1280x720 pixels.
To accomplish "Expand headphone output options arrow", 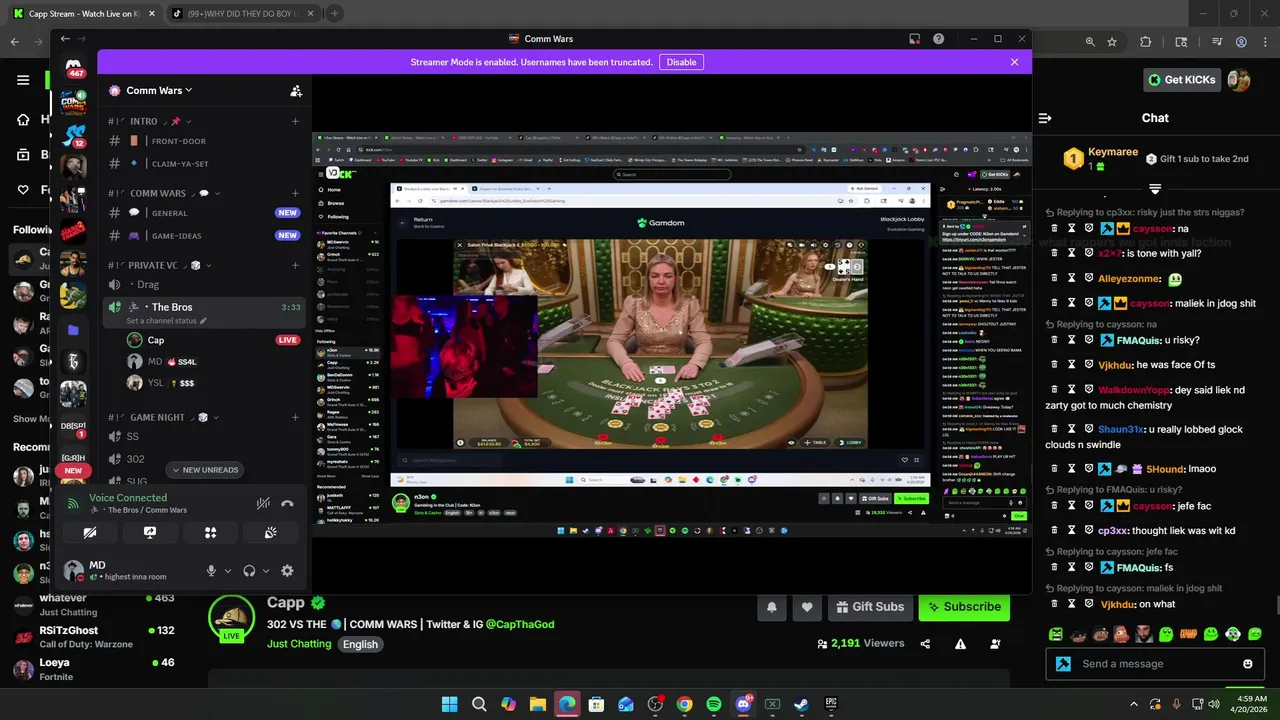I will click(266, 571).
